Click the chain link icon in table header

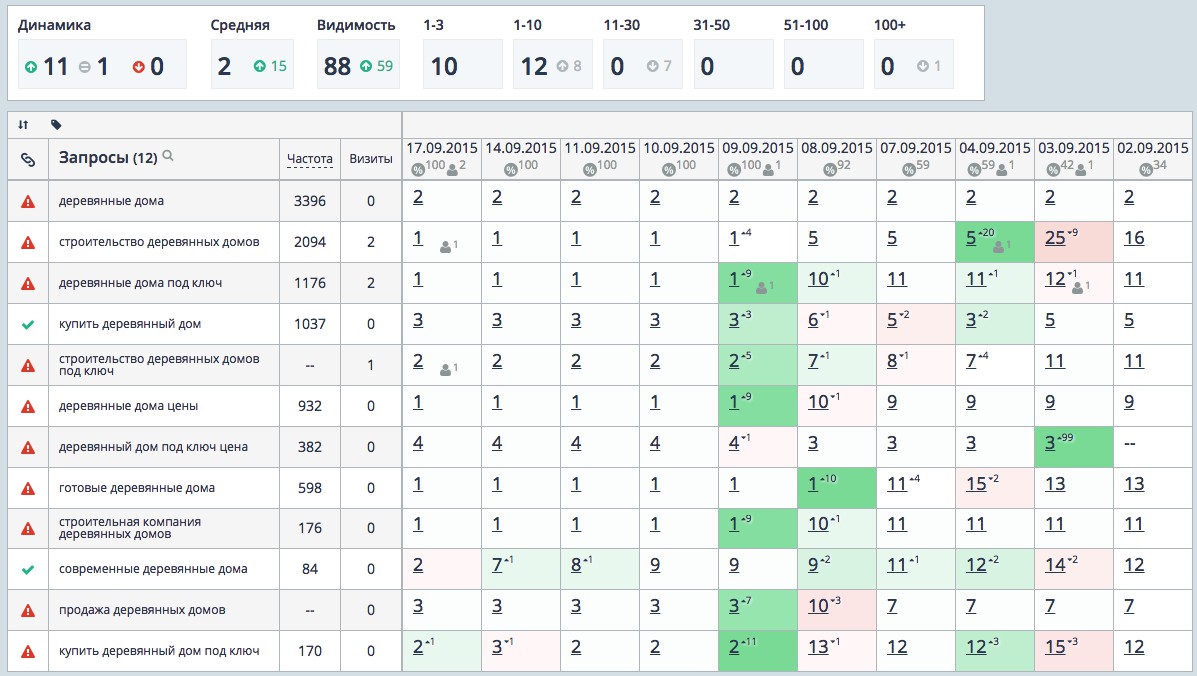click(x=28, y=159)
